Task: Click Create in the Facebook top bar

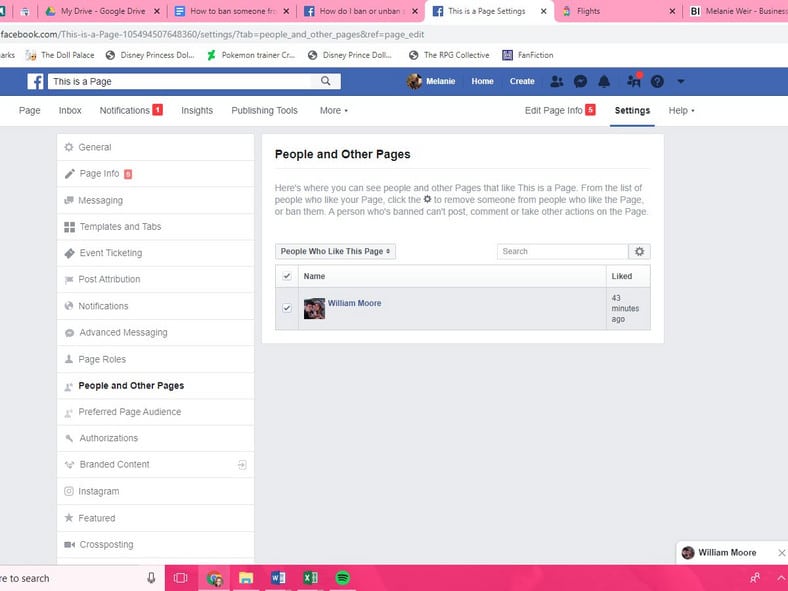Action: click(522, 81)
